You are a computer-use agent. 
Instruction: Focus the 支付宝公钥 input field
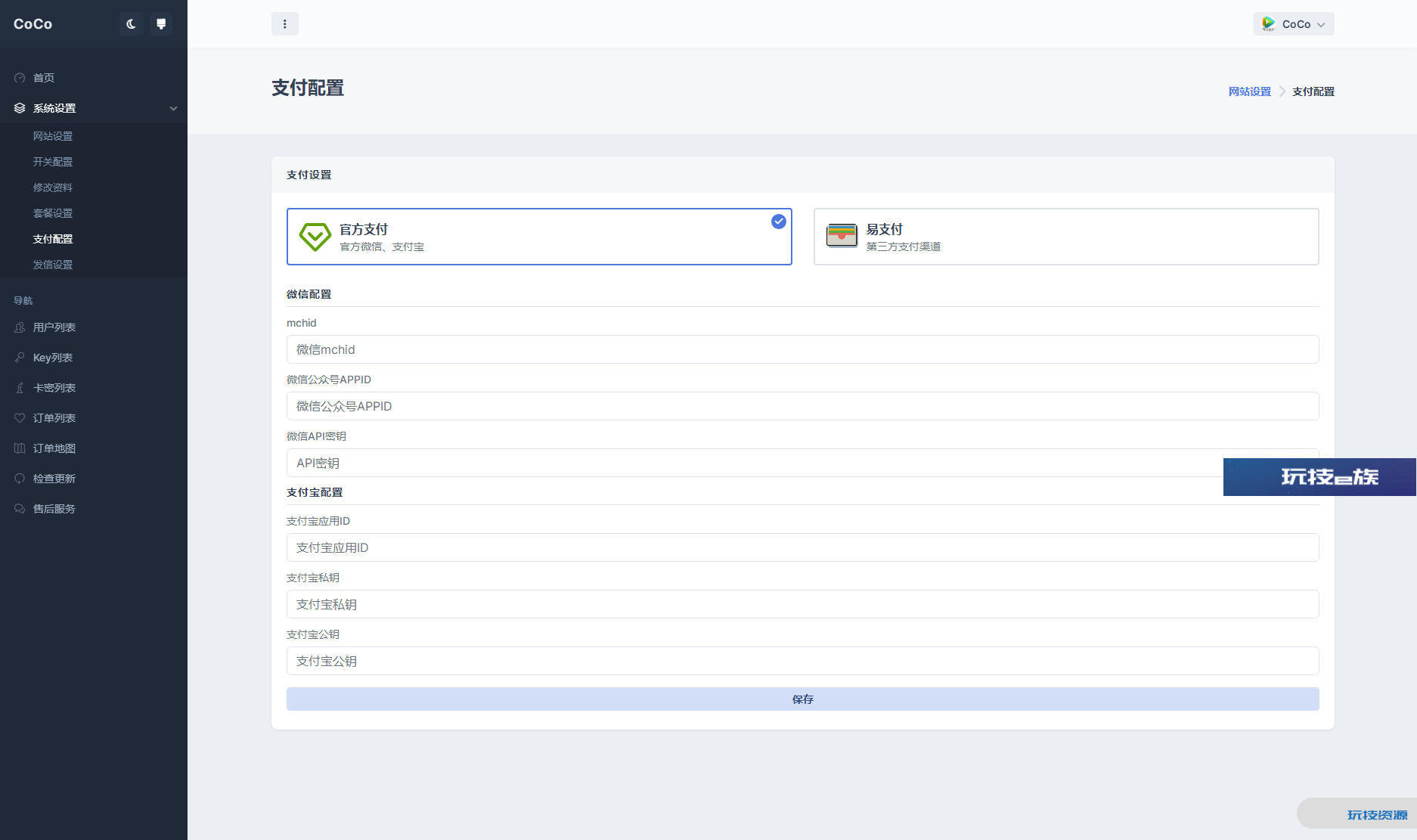click(x=803, y=661)
